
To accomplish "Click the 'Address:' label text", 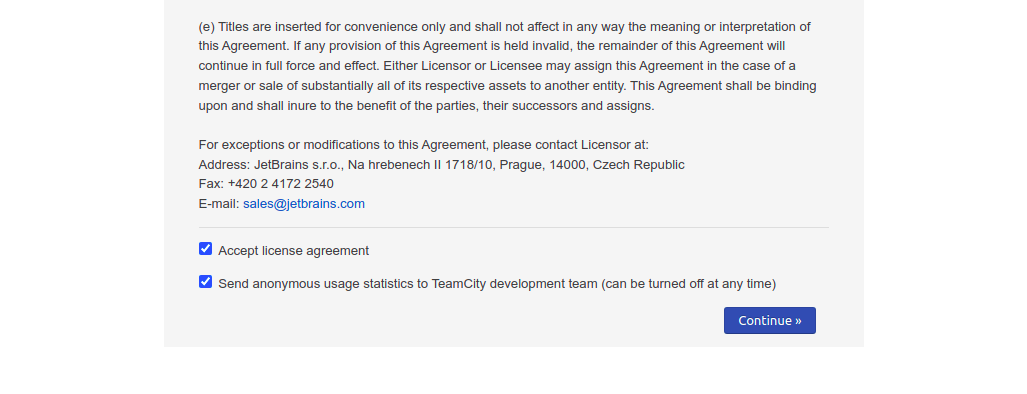I will pyautogui.click(x=224, y=165).
